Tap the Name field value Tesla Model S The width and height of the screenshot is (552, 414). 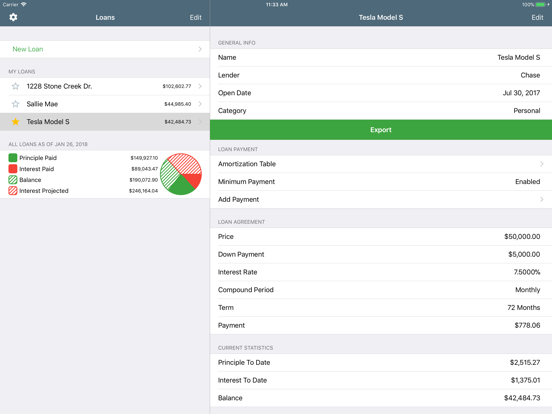click(x=519, y=57)
